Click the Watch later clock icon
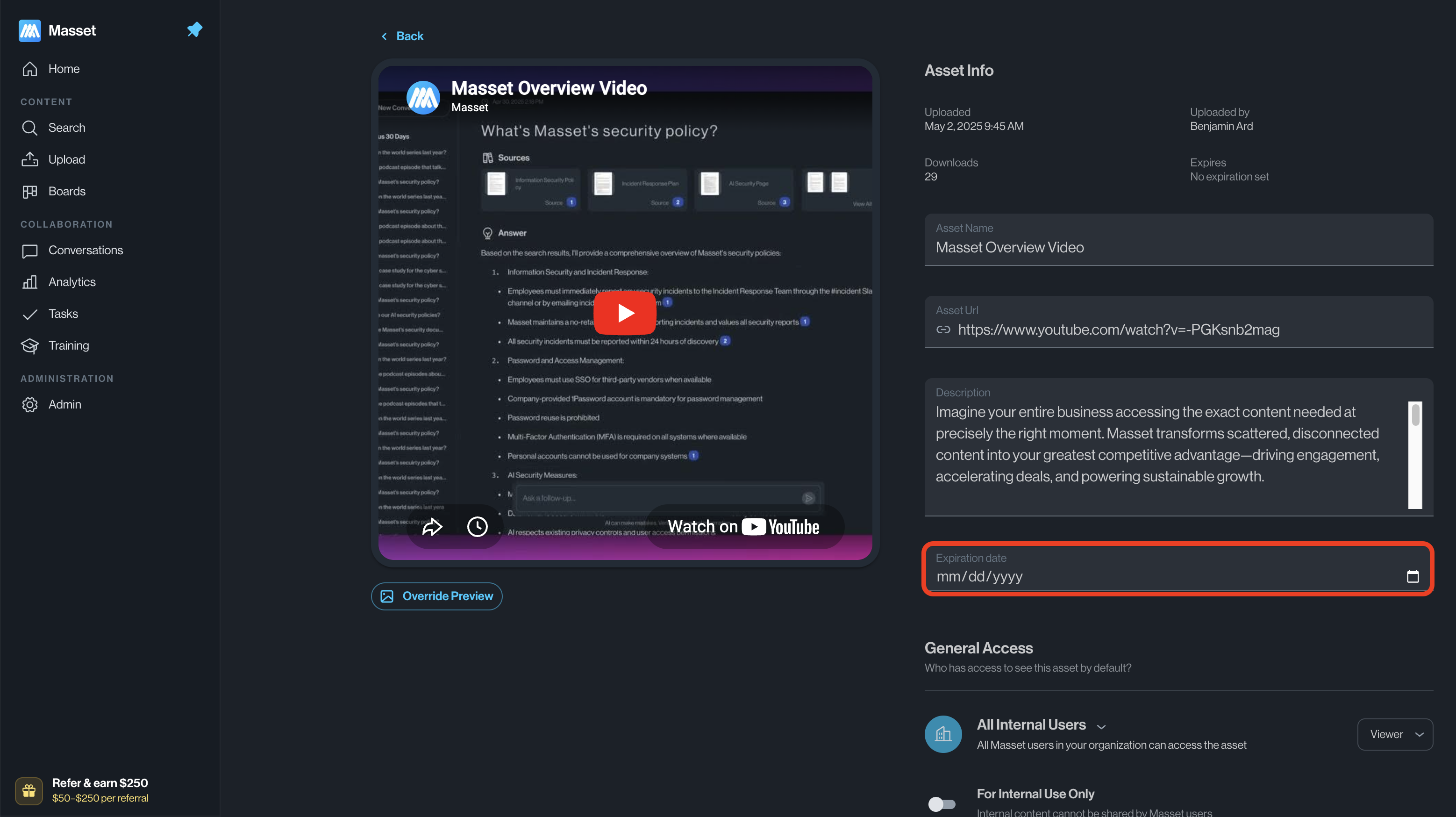 (477, 526)
